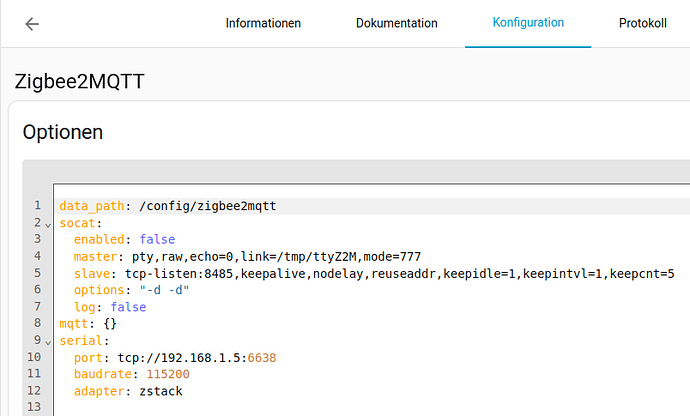Click the 'socat:' key line
Image resolution: width=690 pixels, height=416 pixels.
pyautogui.click(x=81, y=223)
